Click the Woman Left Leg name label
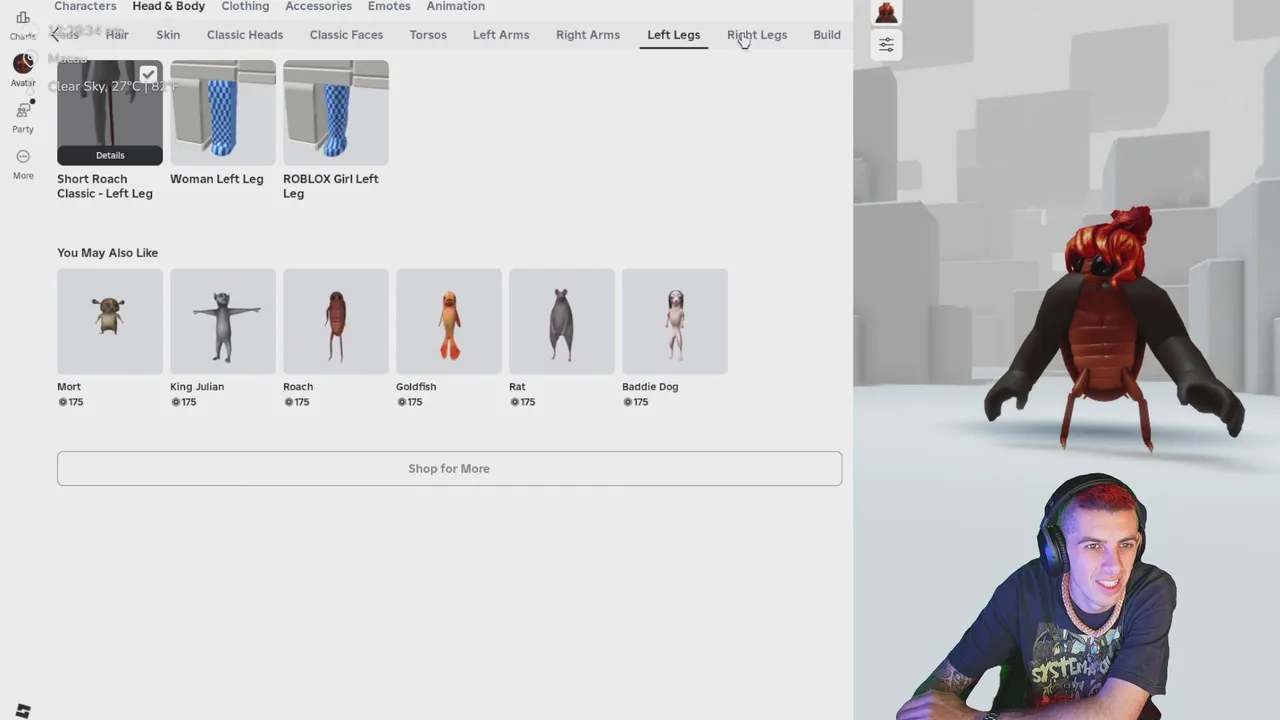This screenshot has width=1280, height=720. pyautogui.click(x=217, y=179)
